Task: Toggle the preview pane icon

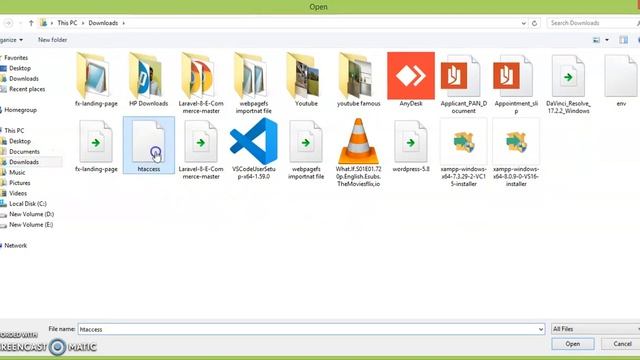Action: point(623,40)
